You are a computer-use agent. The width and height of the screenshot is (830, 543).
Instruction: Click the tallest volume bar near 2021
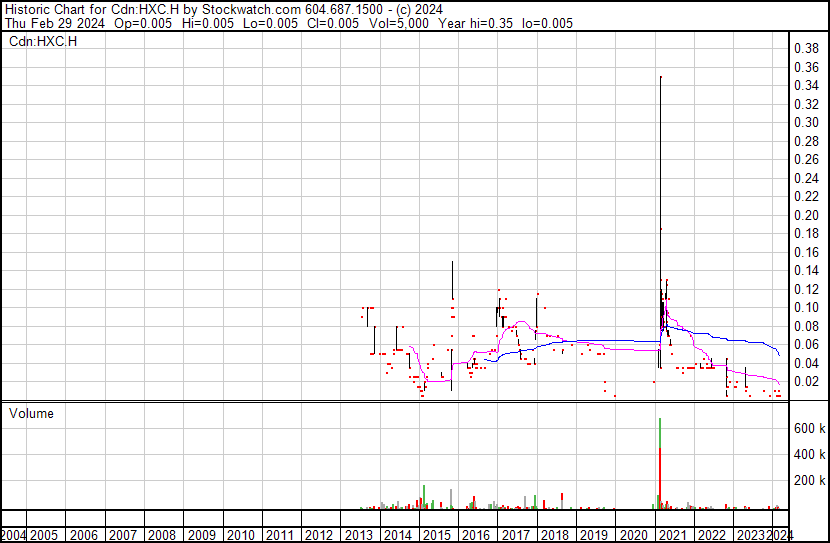pyautogui.click(x=660, y=464)
